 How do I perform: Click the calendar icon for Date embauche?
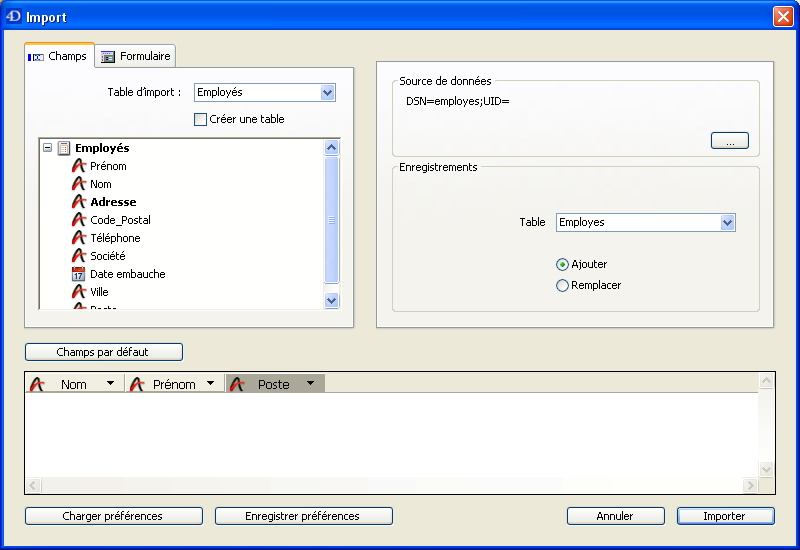coord(79,274)
